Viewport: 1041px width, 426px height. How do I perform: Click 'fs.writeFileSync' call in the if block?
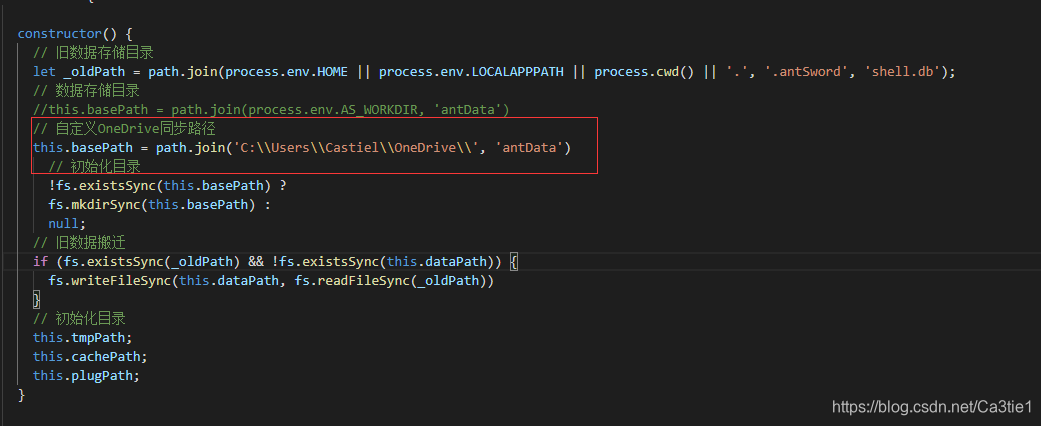(110, 281)
